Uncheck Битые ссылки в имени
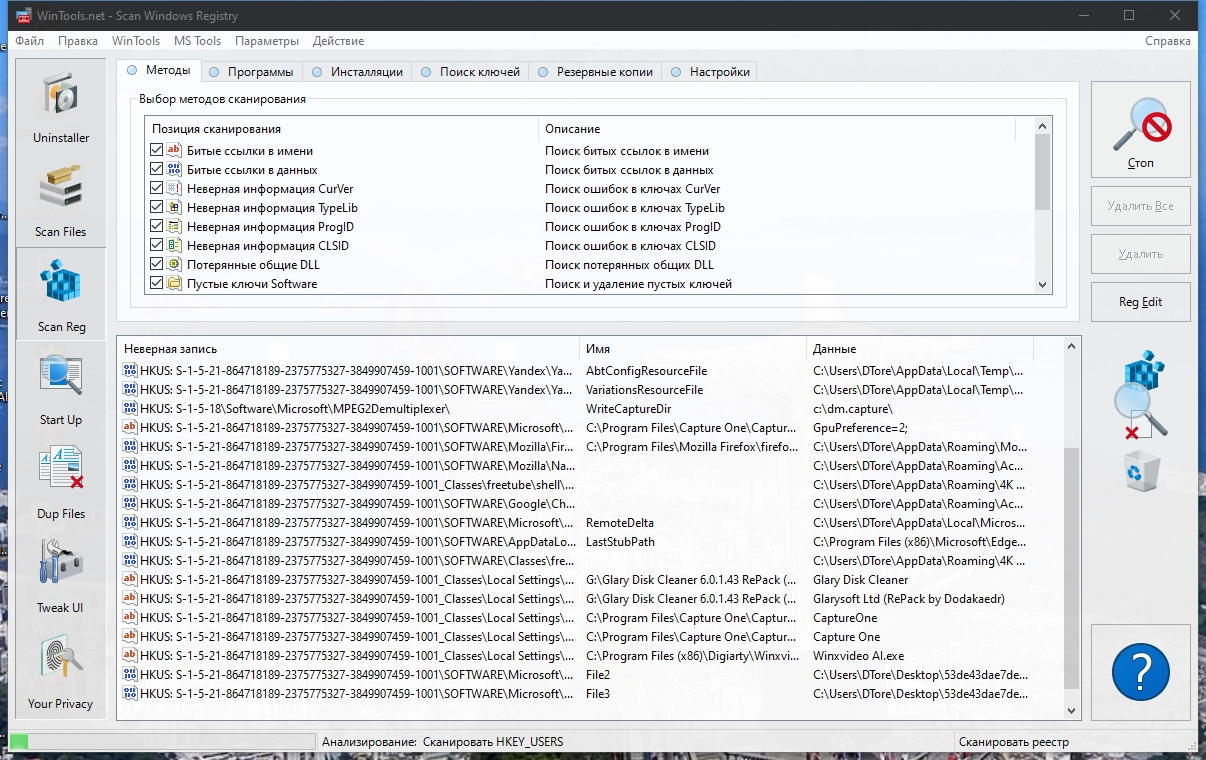The image size is (1206, 760). tap(156, 151)
